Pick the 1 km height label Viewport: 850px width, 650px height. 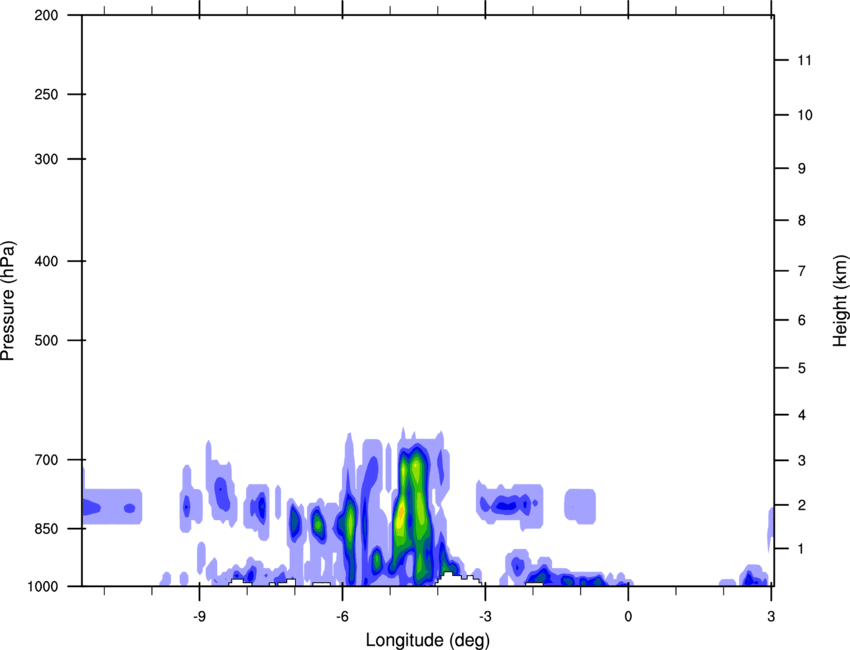pyautogui.click(x=801, y=549)
